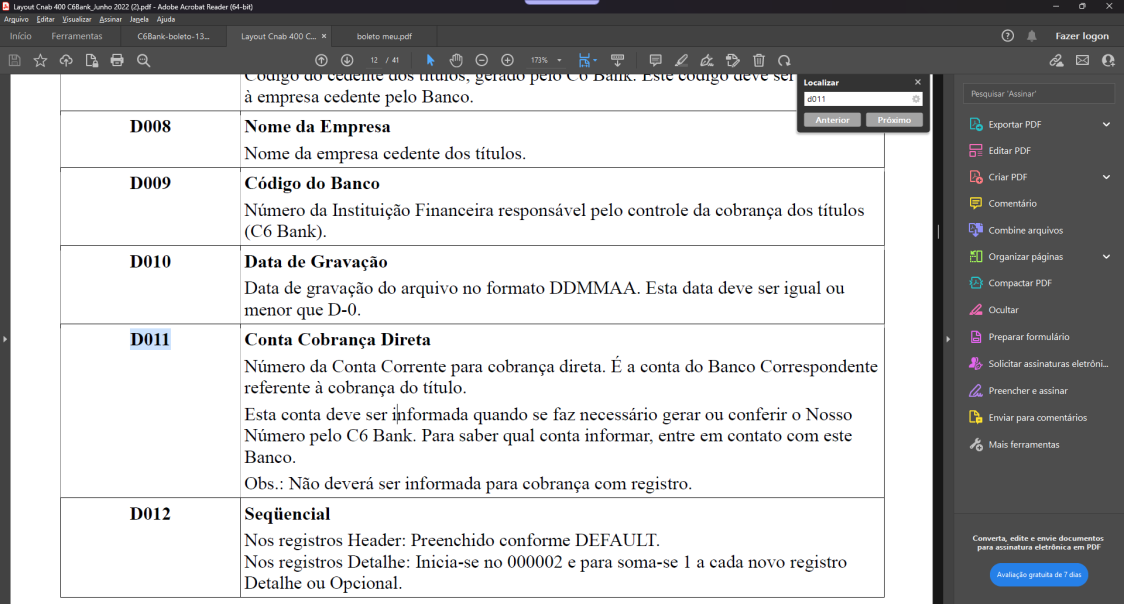Open Mais ferramentas
The image size is (1124, 604).
(x=1023, y=444)
